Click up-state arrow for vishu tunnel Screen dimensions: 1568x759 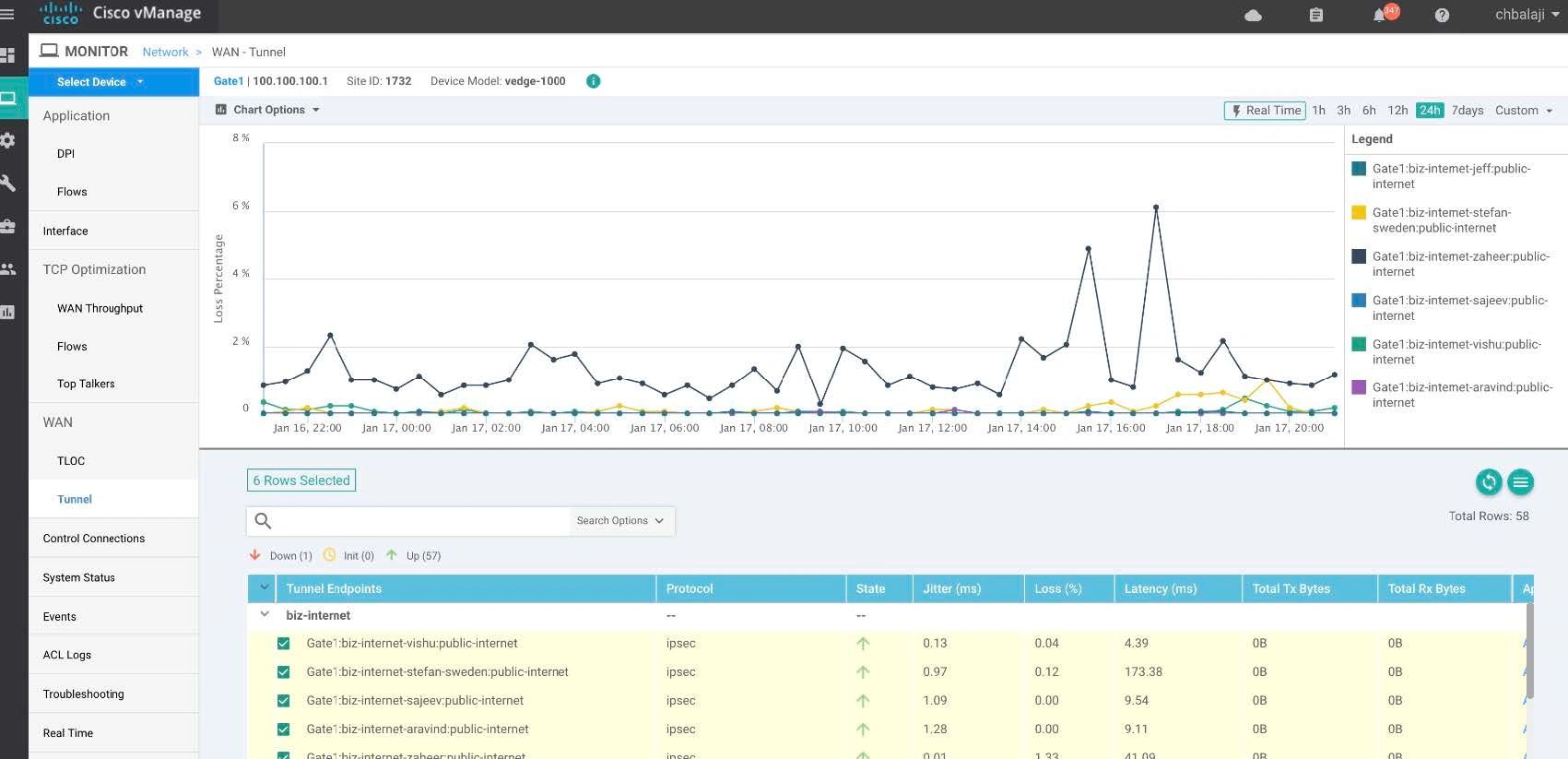pyautogui.click(x=863, y=644)
